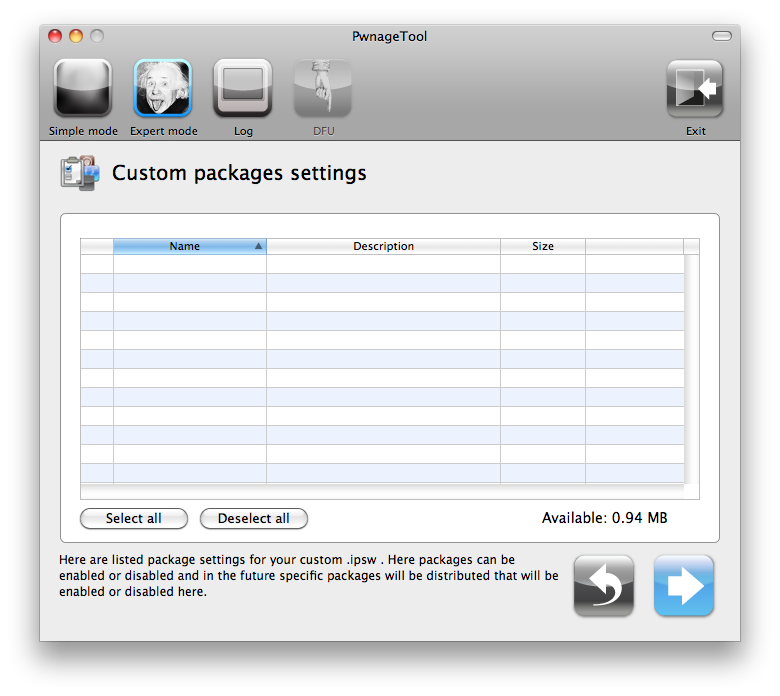The height and width of the screenshot is (696, 780).
Task: Click the 'Available: 0.94 MB' text
Action: point(604,518)
